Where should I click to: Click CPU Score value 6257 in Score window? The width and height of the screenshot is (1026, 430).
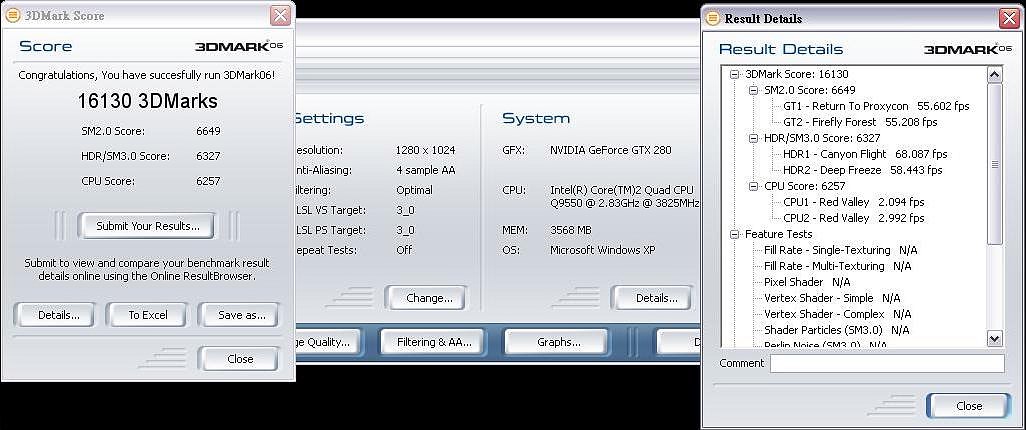[208, 181]
